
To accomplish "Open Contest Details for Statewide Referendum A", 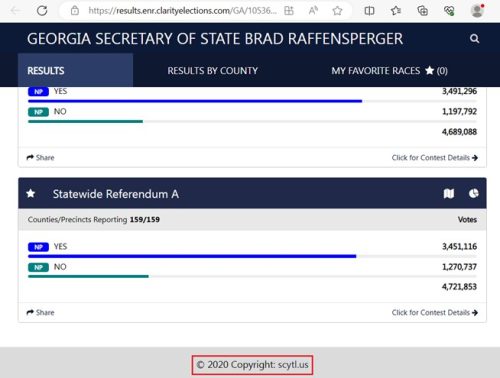I will (435, 312).
